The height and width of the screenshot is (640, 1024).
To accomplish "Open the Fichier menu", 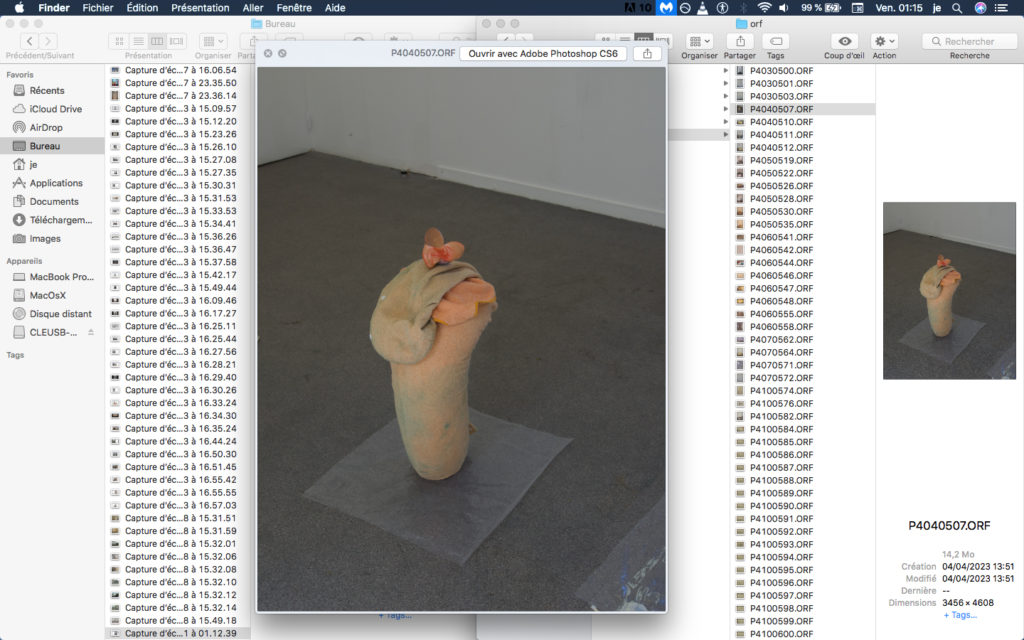I will pyautogui.click(x=98, y=8).
